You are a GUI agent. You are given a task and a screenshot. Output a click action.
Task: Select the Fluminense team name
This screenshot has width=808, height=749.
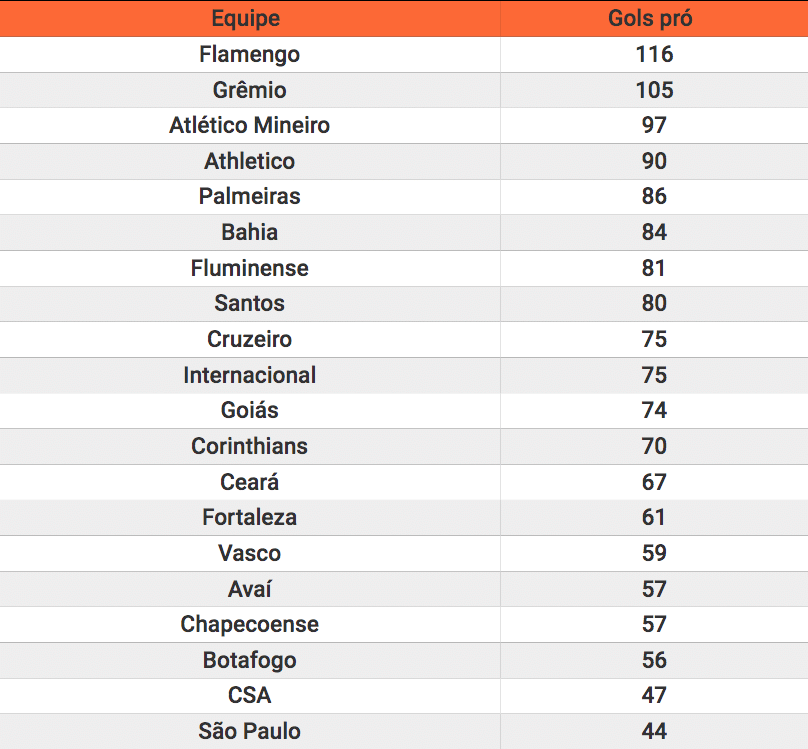point(249,268)
